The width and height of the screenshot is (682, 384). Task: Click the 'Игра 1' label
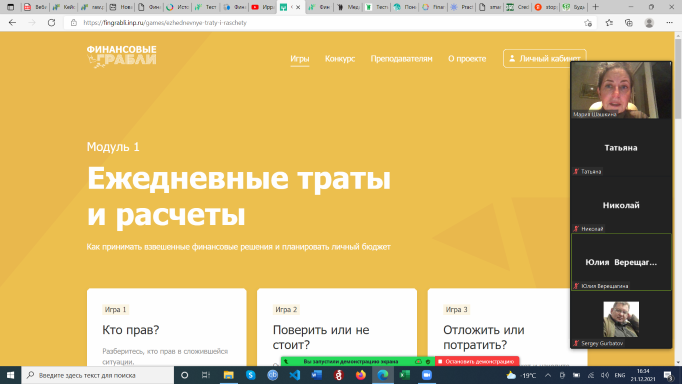[115, 310]
